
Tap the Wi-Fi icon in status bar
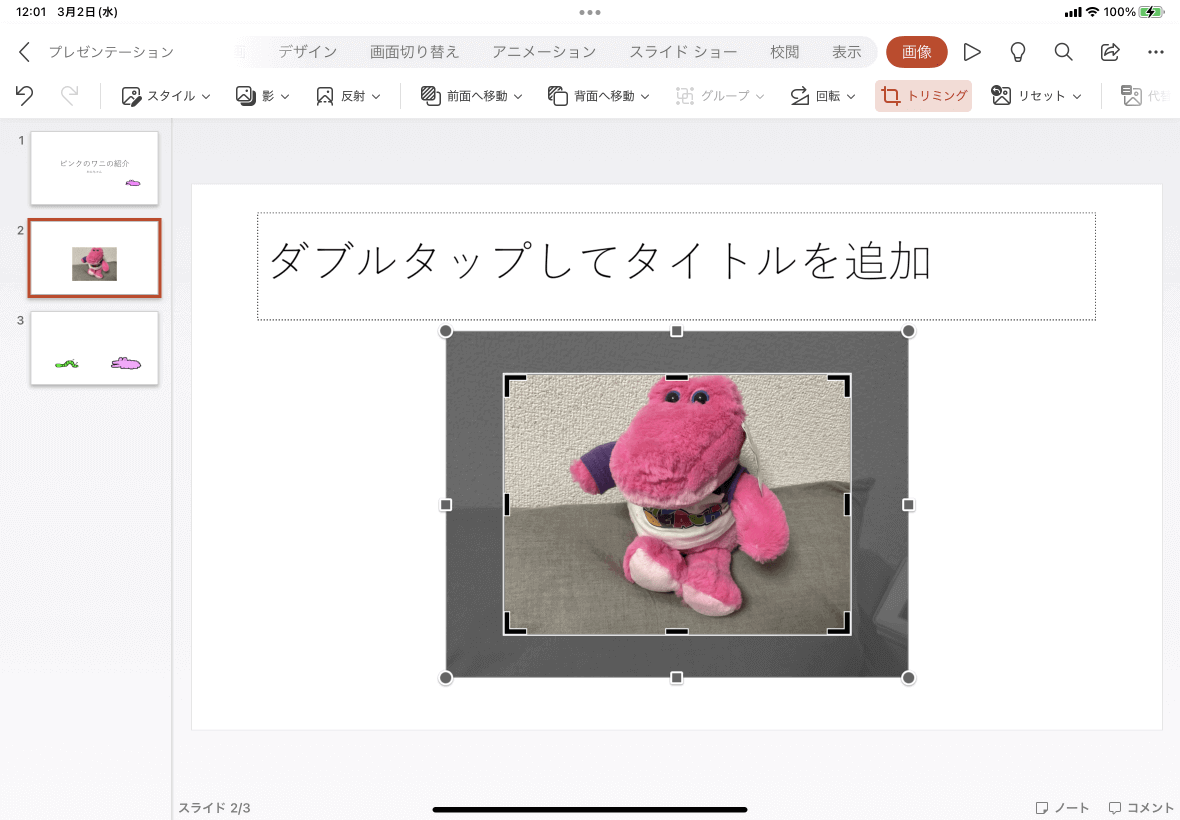click(1092, 12)
